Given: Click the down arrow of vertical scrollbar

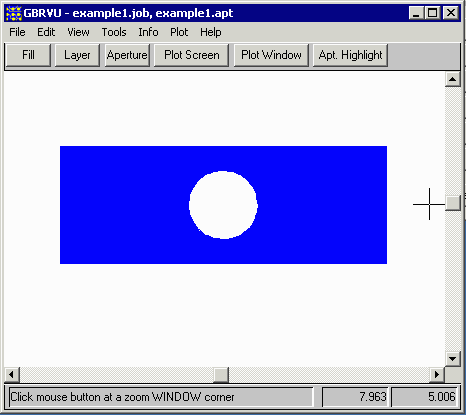Looking at the screenshot, I should point(452,359).
